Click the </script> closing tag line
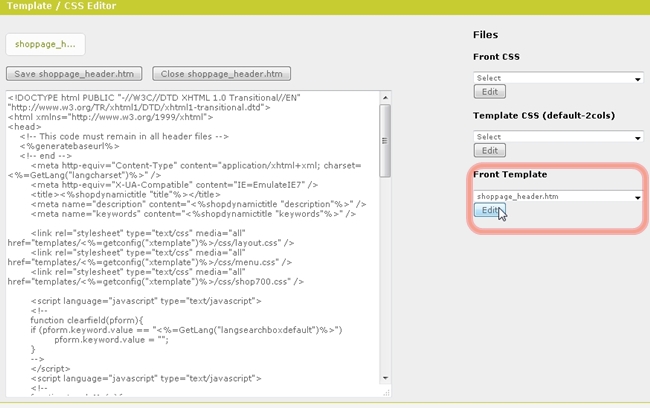This screenshot has height=408, width=650. point(50,369)
